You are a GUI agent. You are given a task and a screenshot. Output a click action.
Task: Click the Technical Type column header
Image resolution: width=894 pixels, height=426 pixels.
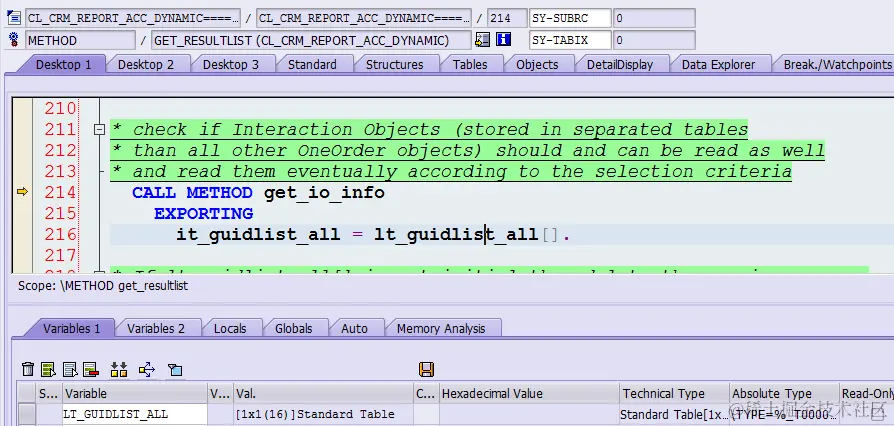674,393
